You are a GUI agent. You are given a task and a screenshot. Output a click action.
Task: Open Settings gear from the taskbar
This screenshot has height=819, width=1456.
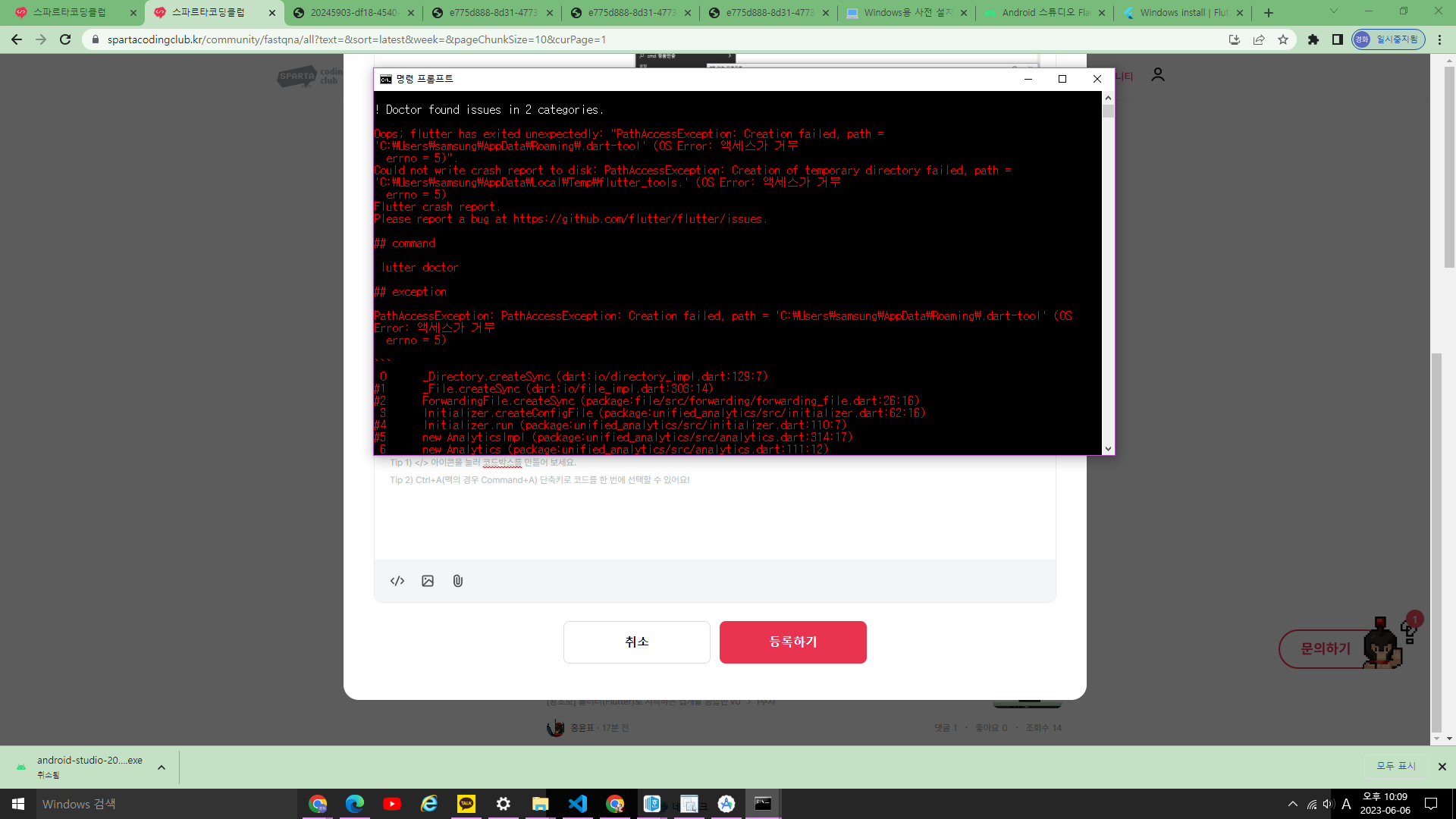[504, 804]
